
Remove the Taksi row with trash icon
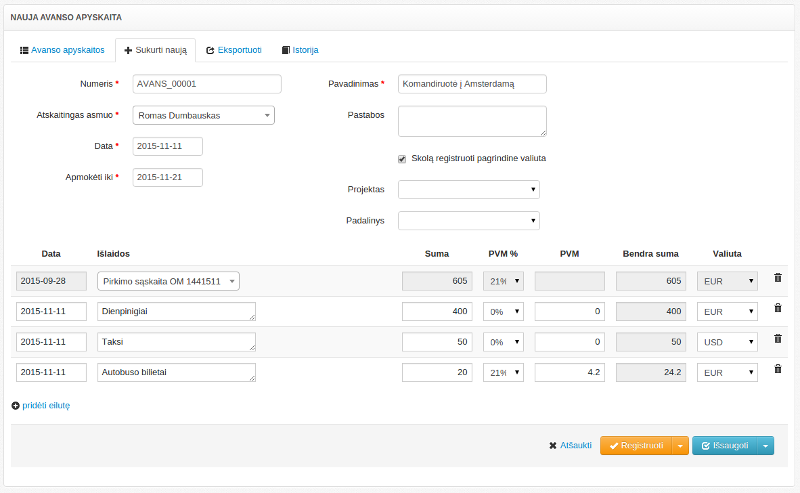[777, 339]
